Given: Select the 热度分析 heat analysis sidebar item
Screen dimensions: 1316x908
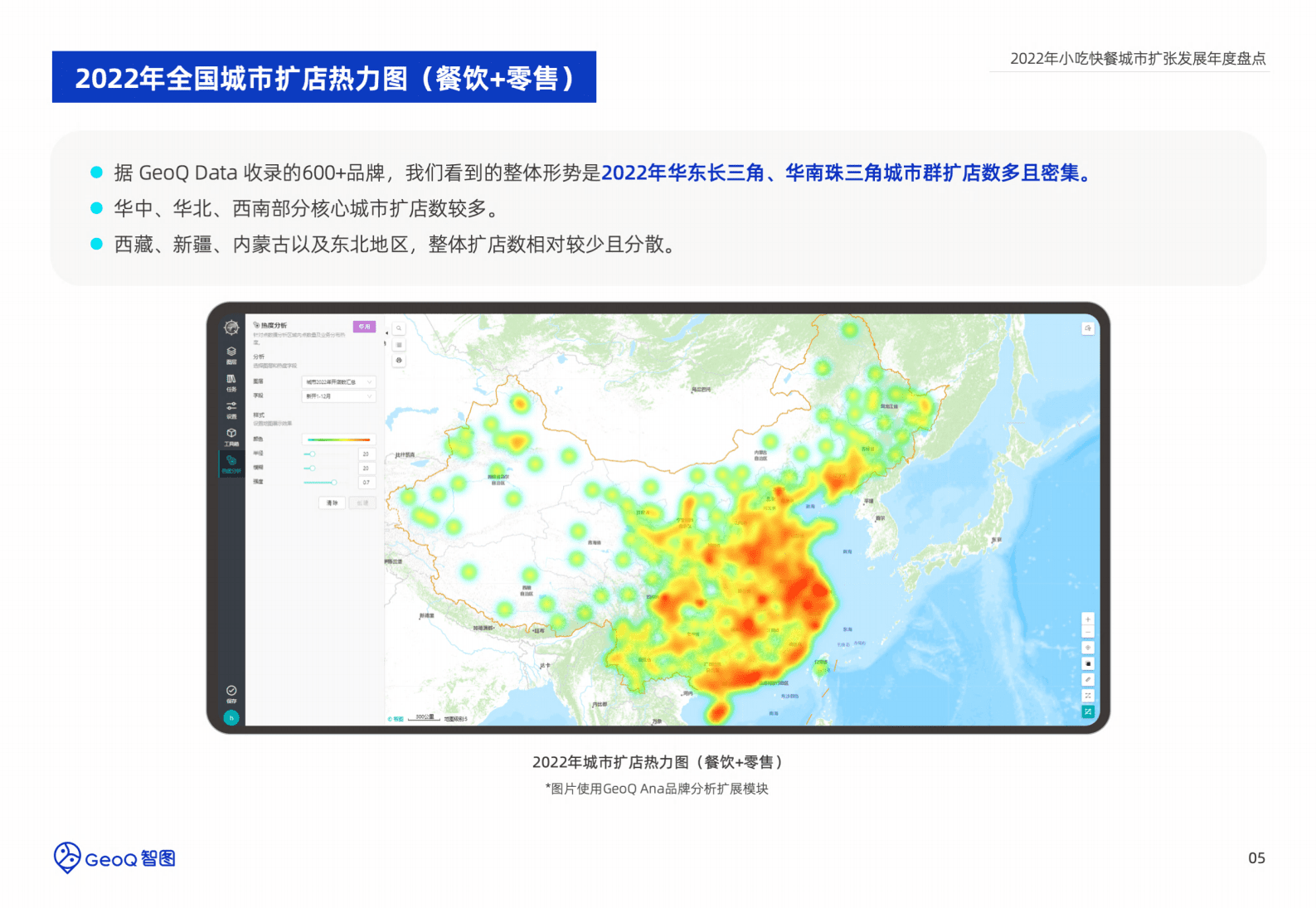Looking at the screenshot, I should pyautogui.click(x=231, y=464).
